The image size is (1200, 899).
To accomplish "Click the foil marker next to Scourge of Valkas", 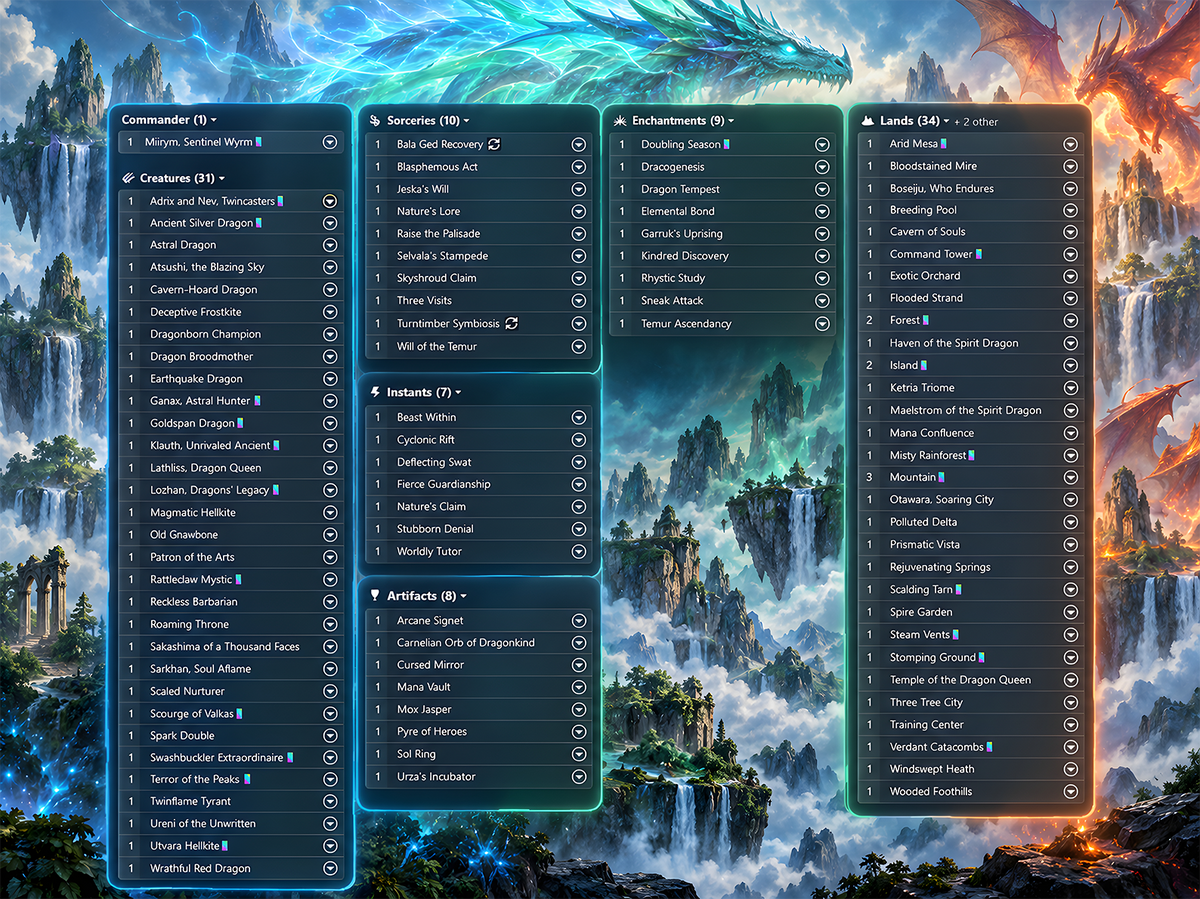I will click(x=240, y=714).
